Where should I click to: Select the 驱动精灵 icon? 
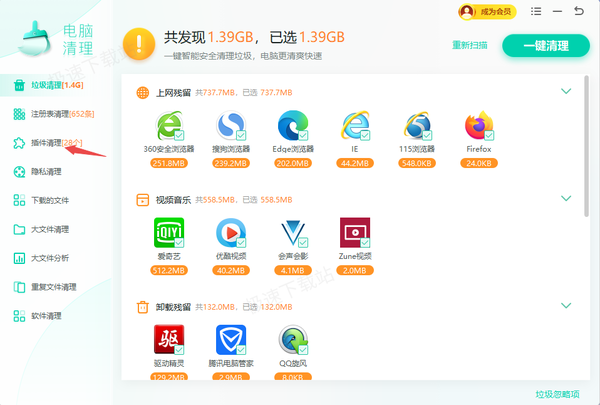click(x=169, y=340)
